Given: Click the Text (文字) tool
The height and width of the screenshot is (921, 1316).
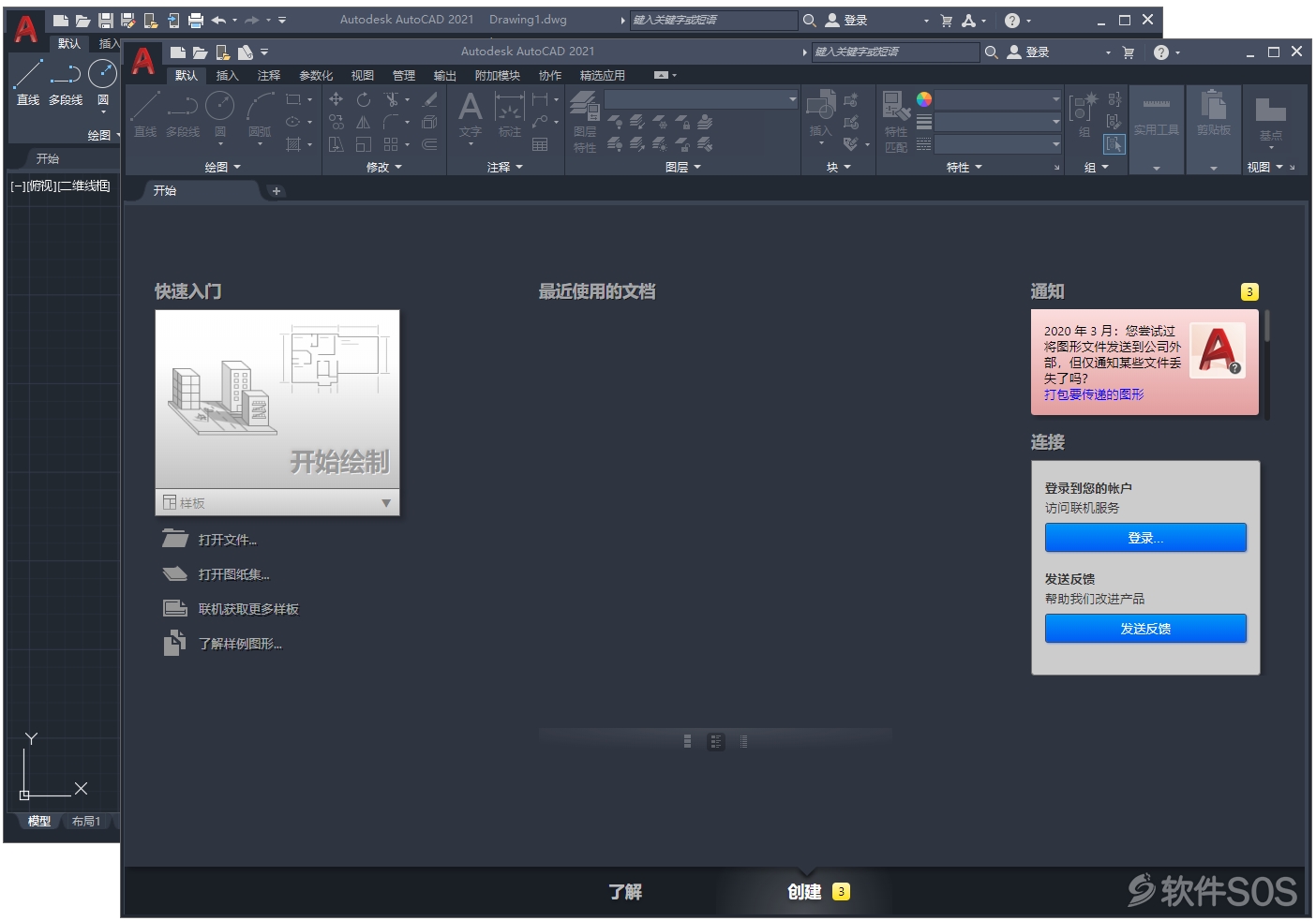Looking at the screenshot, I should click(471, 116).
